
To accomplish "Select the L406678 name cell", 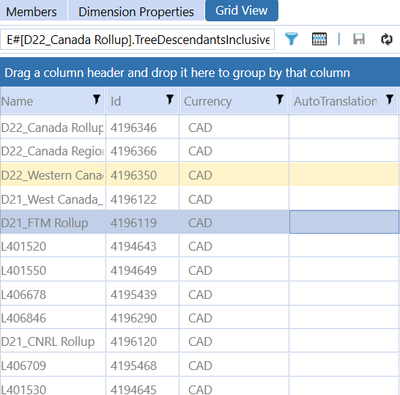I will point(53,294).
